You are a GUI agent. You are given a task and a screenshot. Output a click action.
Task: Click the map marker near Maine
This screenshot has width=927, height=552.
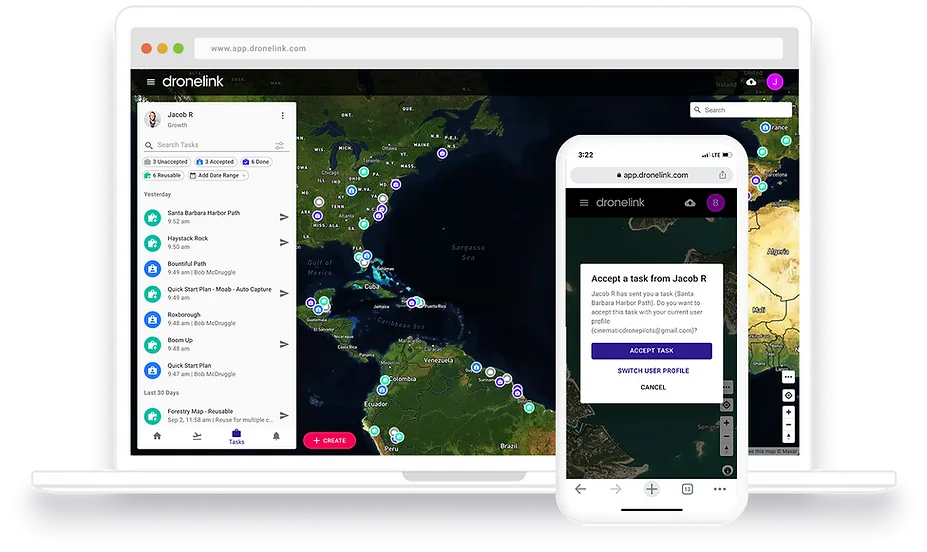click(442, 153)
